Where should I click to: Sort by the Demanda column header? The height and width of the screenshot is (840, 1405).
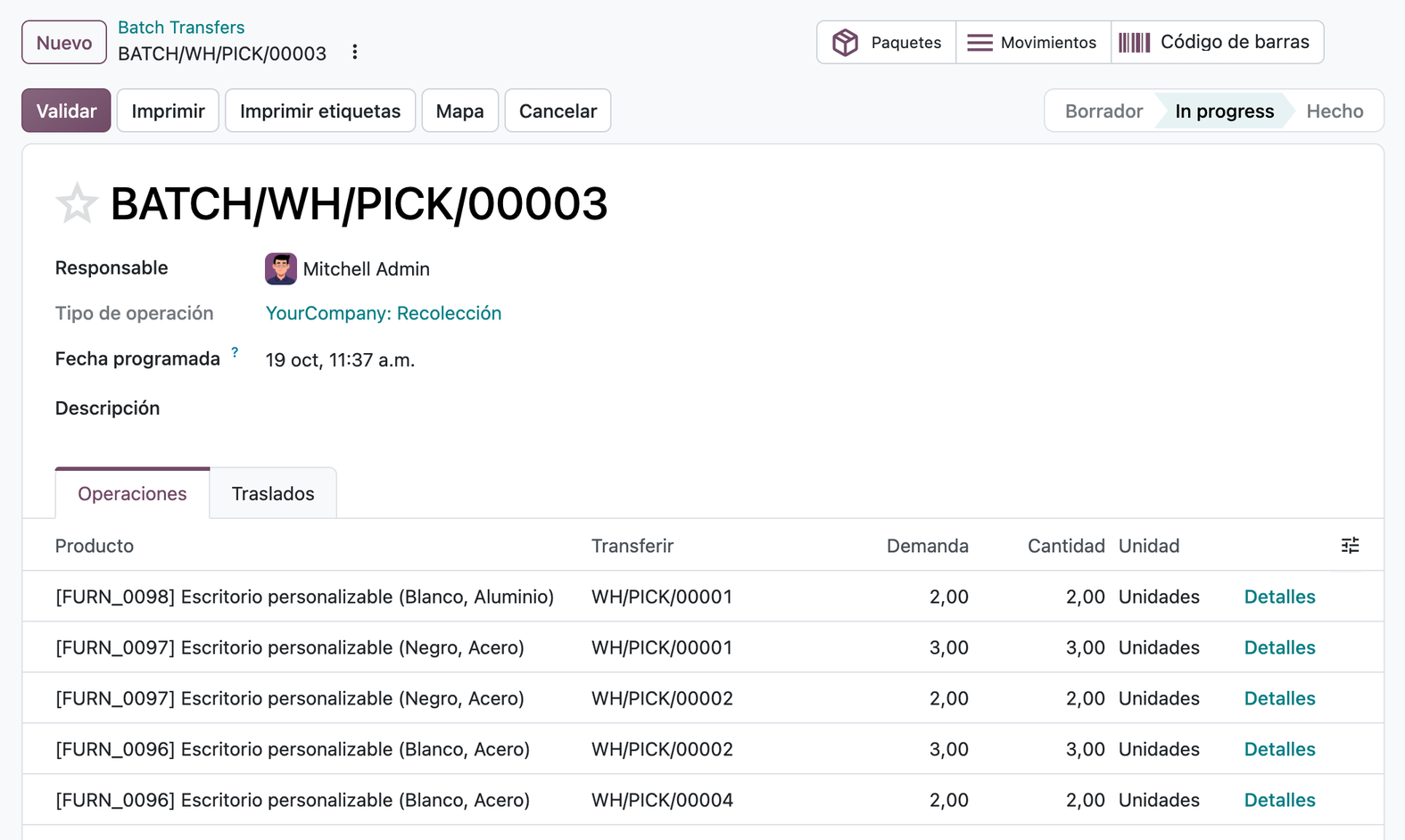click(x=928, y=546)
